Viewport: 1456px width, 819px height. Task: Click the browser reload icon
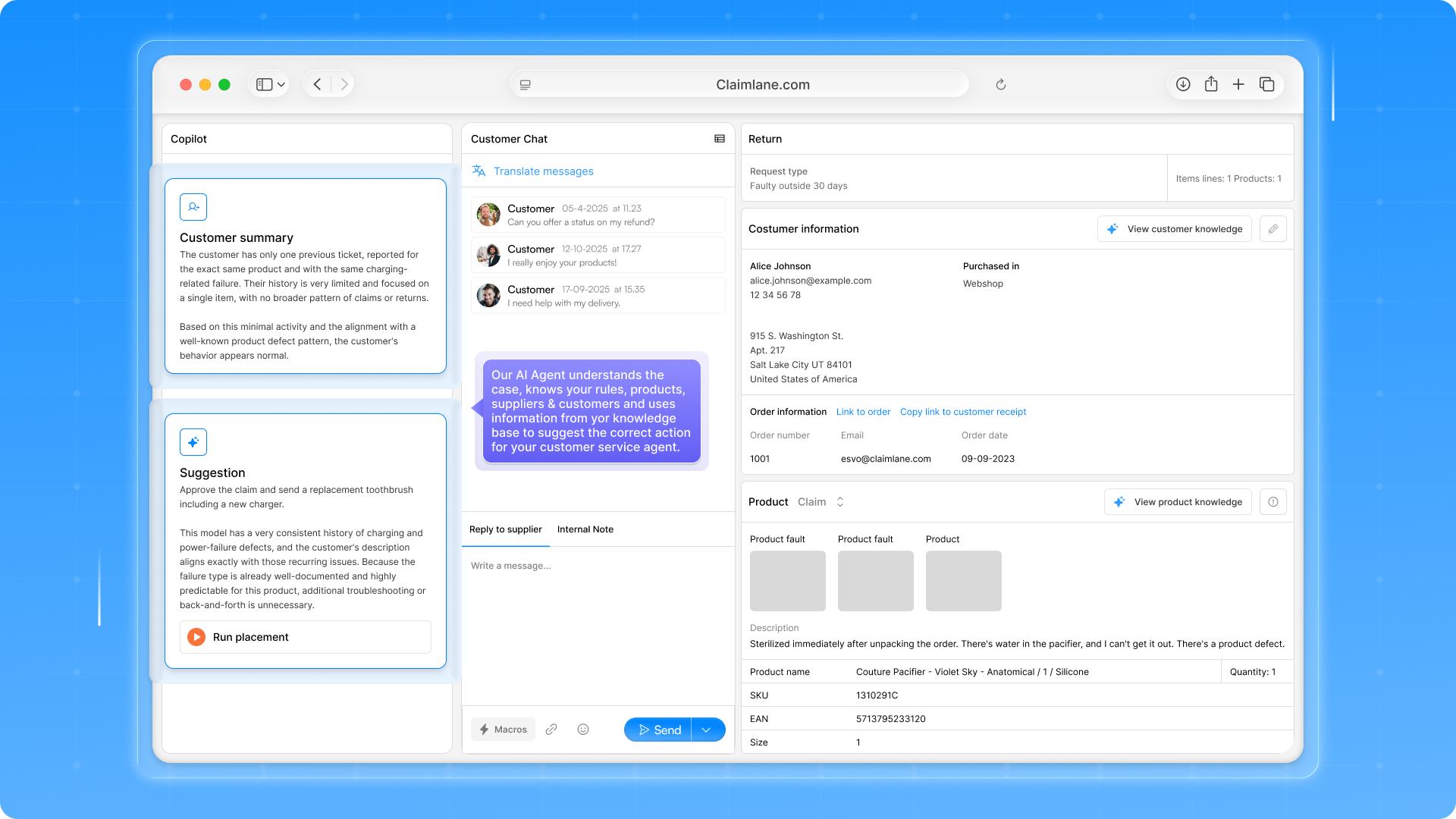tap(1000, 85)
